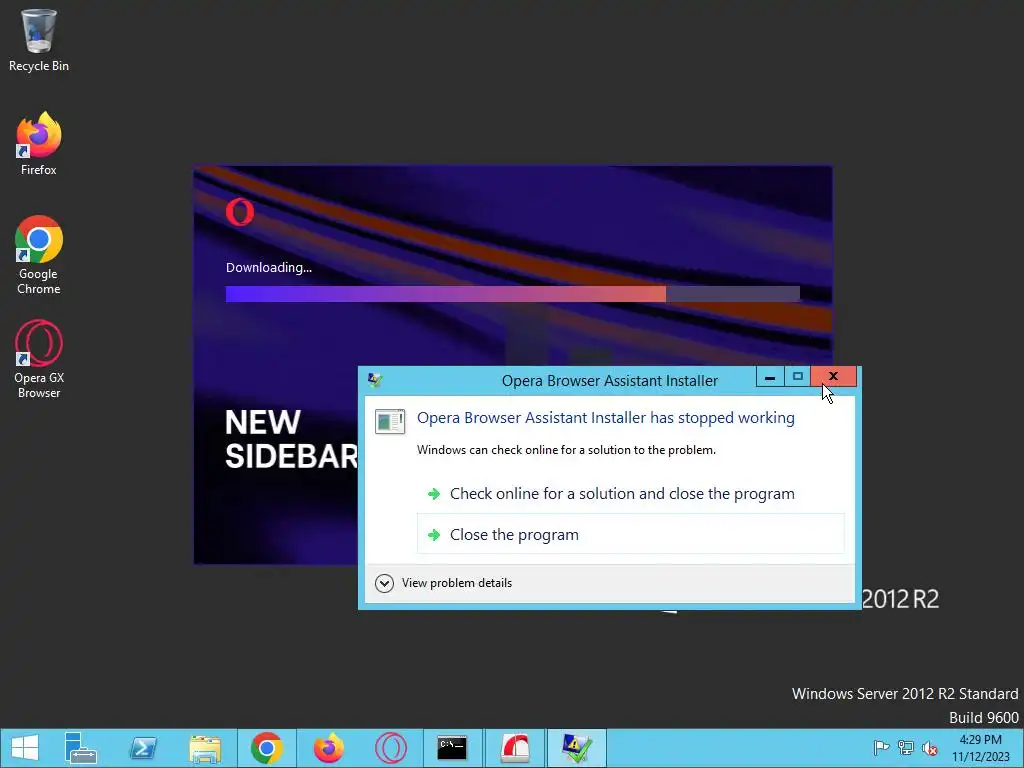1024x768 pixels.
Task: Open the Windows Start button
Action: 25,748
